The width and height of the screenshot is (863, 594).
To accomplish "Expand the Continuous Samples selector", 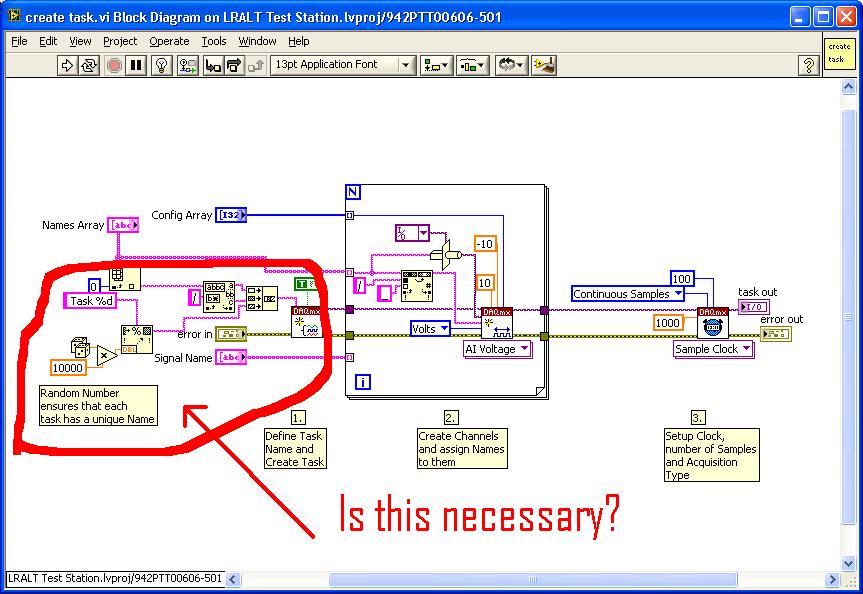I will pyautogui.click(x=628, y=294).
